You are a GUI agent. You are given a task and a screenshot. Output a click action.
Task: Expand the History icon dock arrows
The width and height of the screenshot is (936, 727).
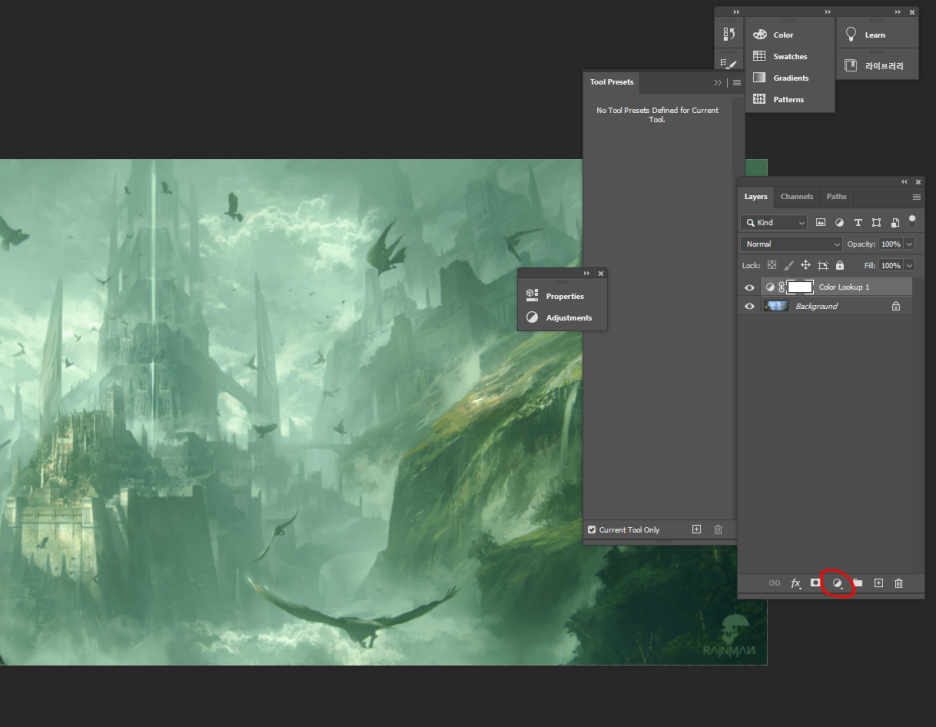(x=736, y=12)
